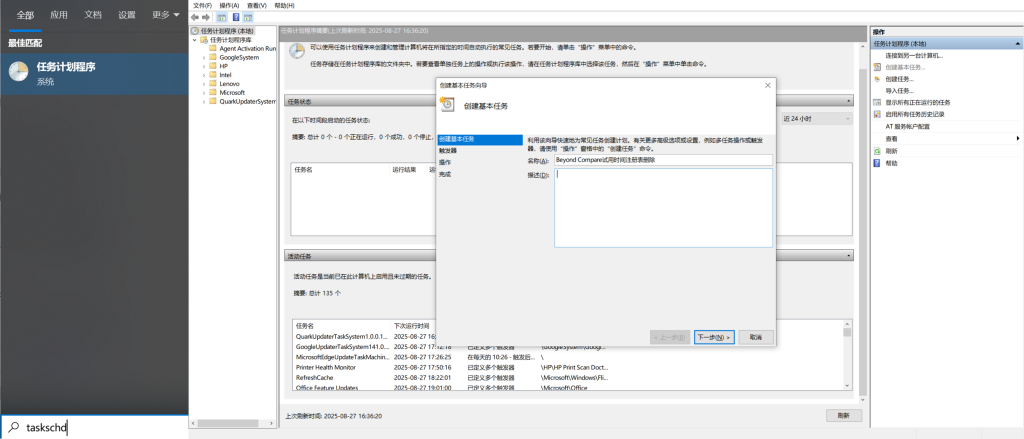
Task: Click the 创建任务 icon in the actions pane
Action: pos(877,79)
